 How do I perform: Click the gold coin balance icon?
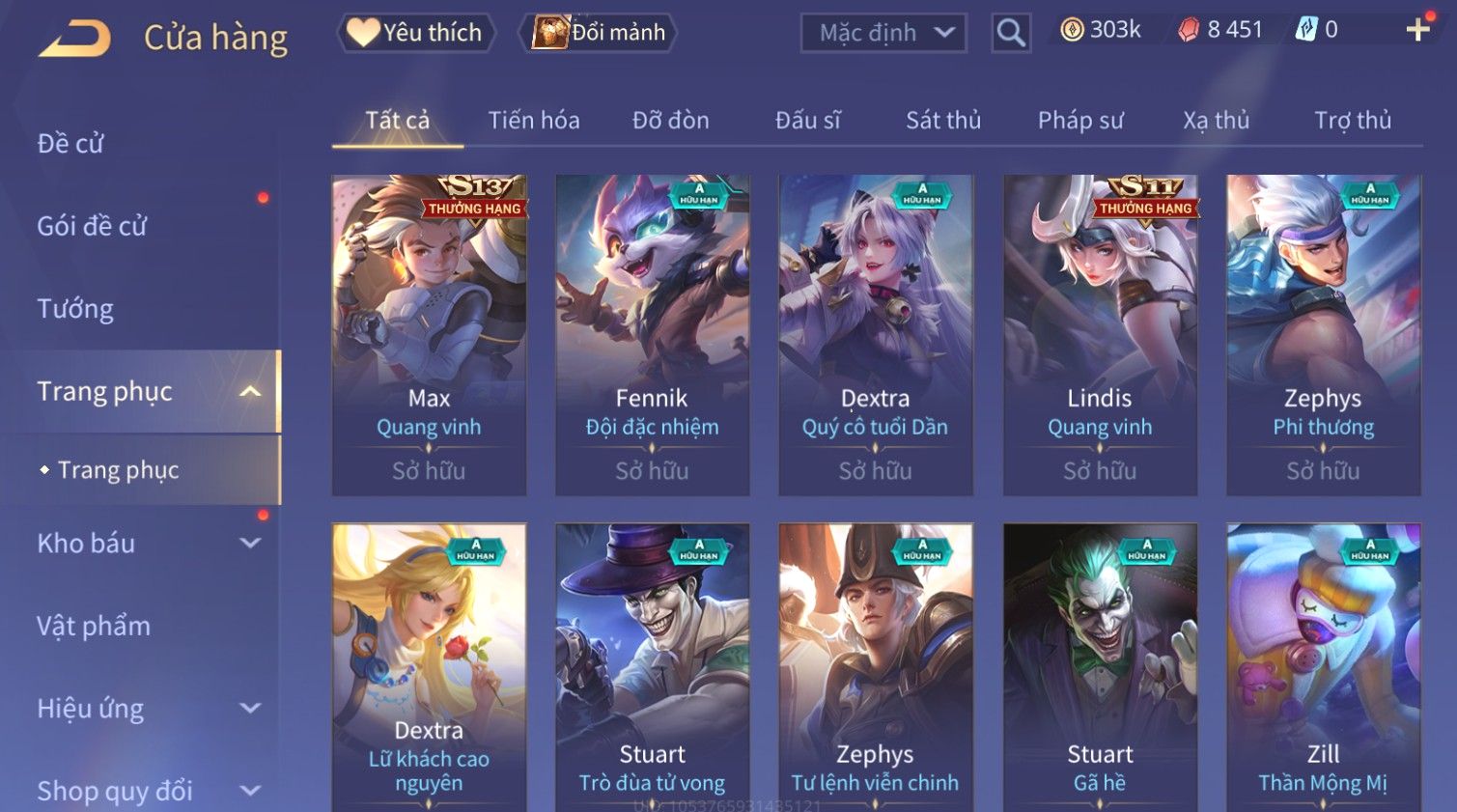[x=1072, y=30]
